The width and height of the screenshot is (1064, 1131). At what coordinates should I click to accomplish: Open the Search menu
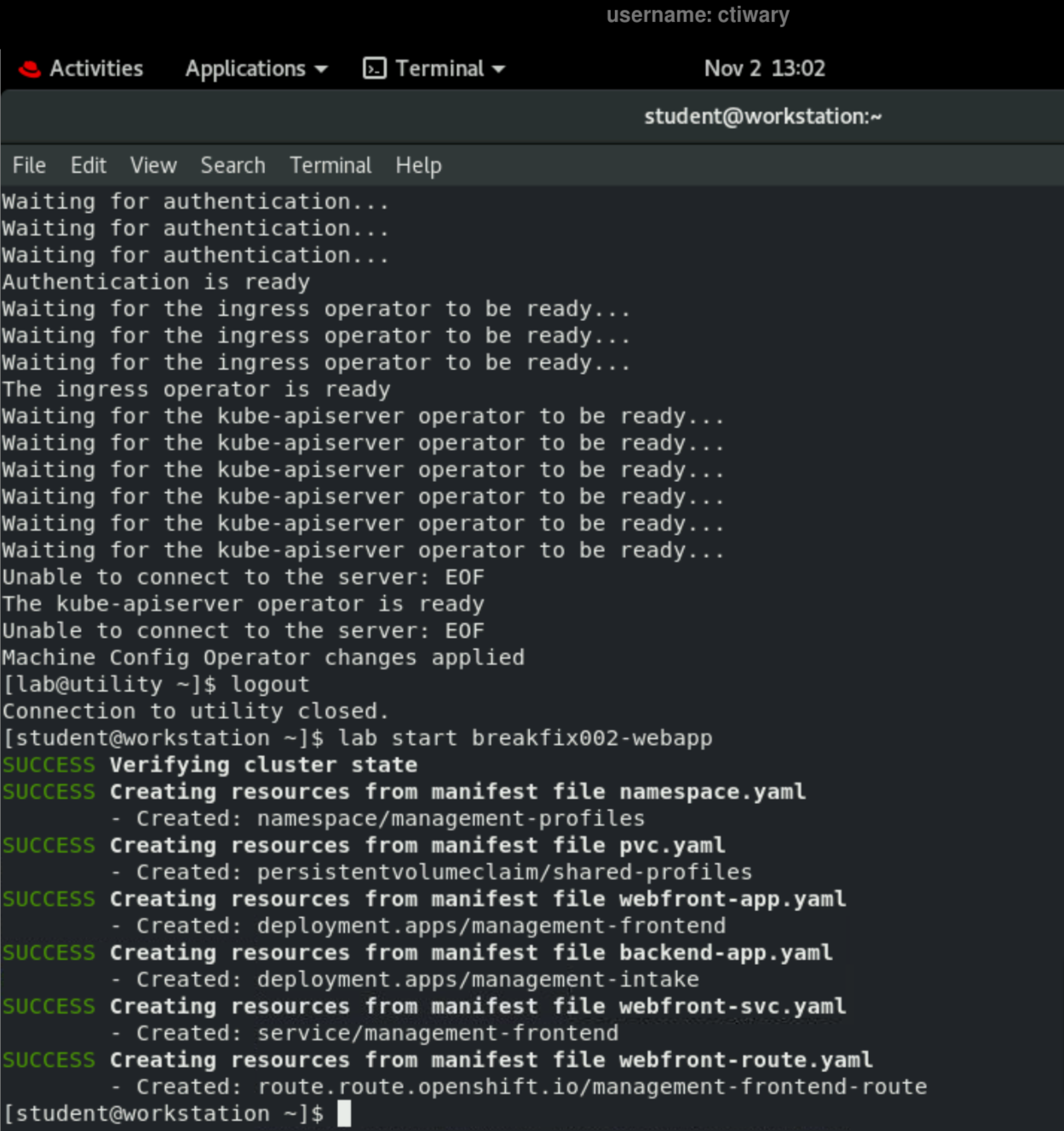(x=233, y=165)
